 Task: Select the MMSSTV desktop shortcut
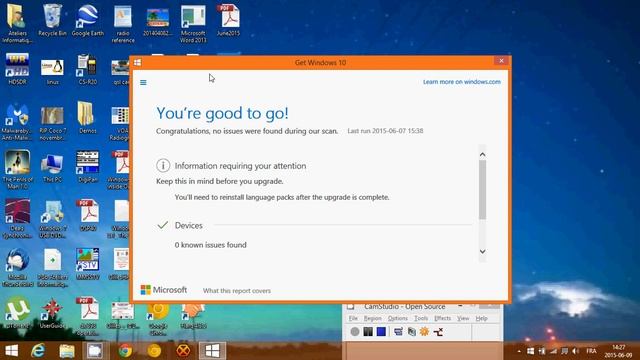tap(87, 264)
